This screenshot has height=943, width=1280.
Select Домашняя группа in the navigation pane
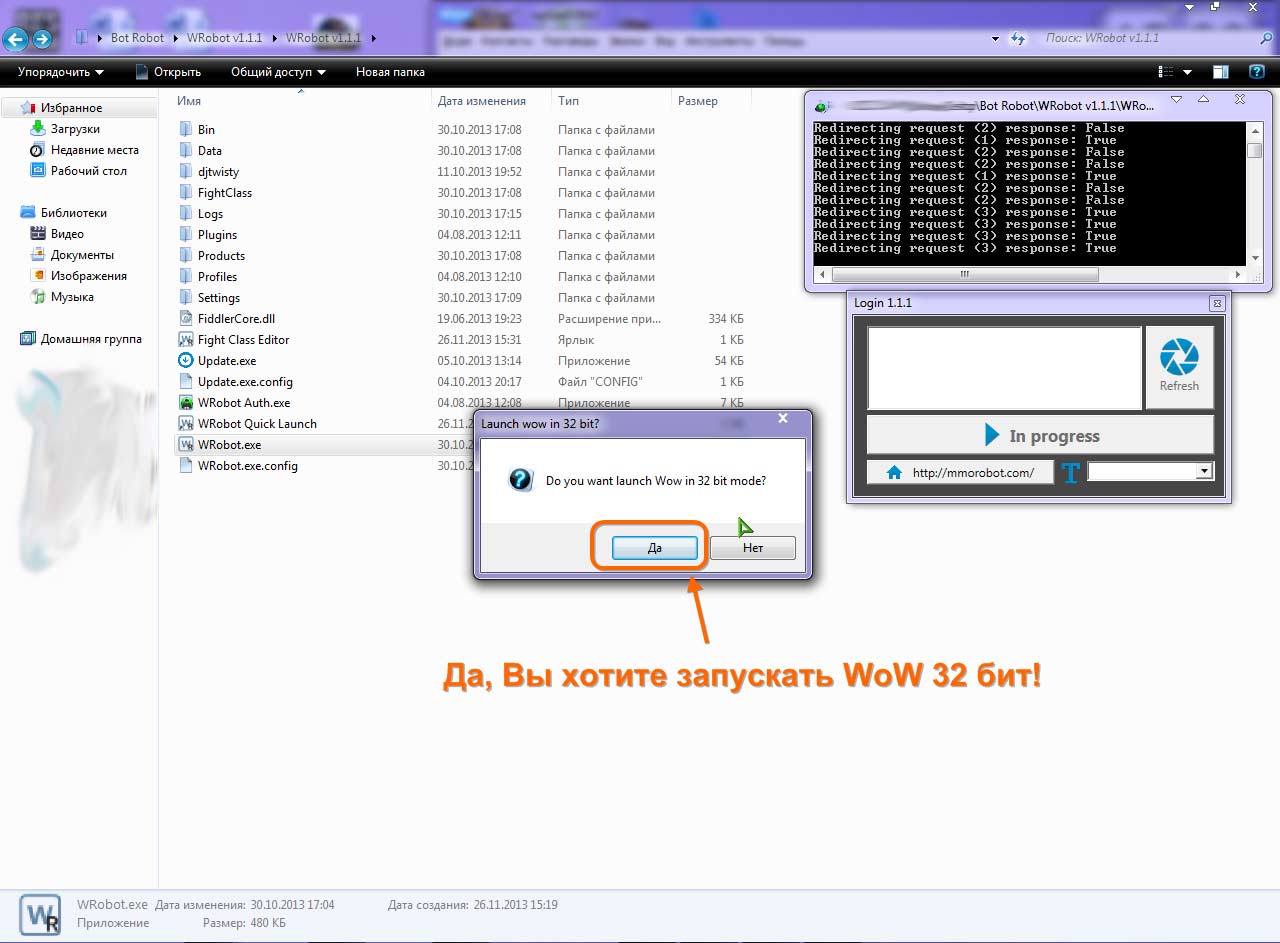tap(90, 339)
